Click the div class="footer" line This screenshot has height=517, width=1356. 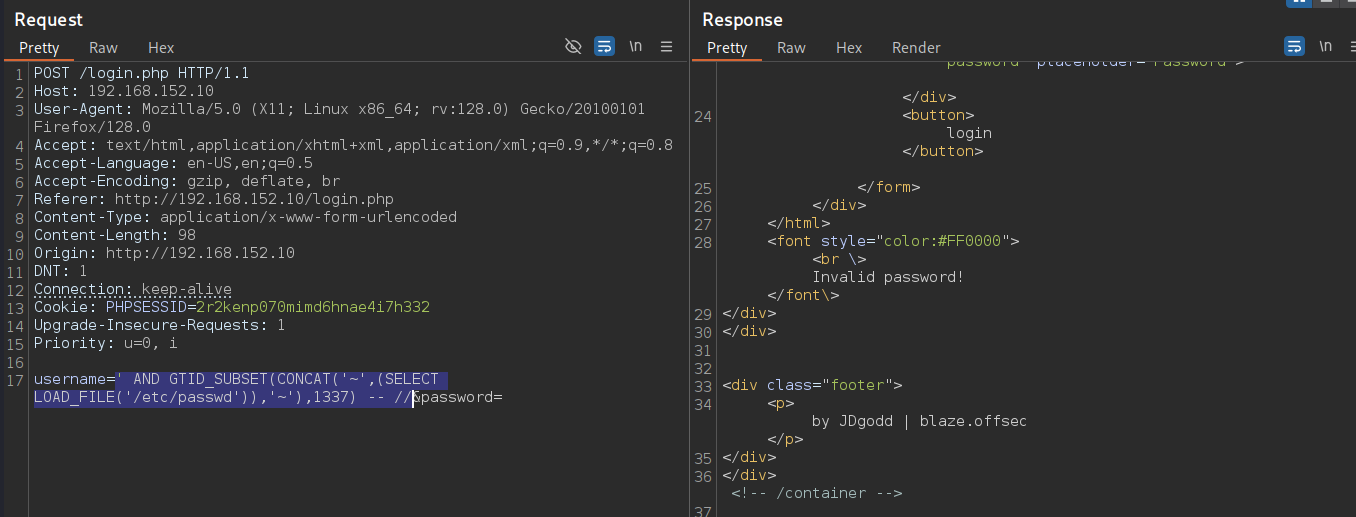point(812,385)
